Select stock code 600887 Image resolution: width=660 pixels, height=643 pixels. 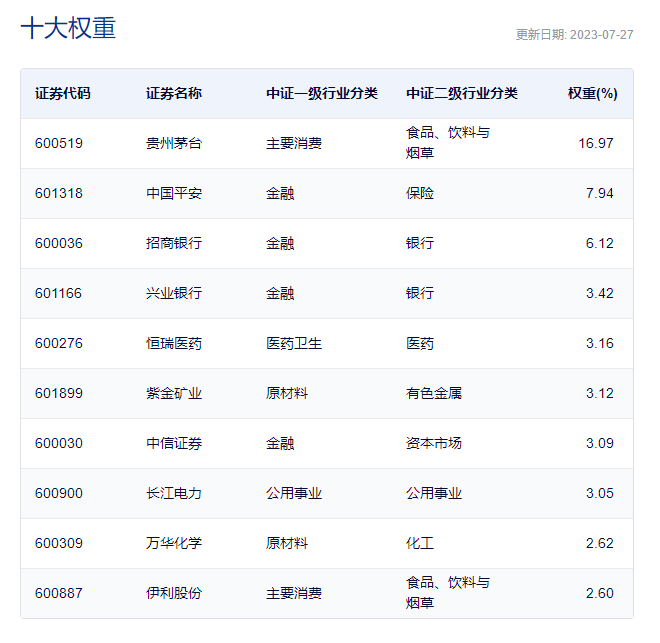(x=59, y=594)
